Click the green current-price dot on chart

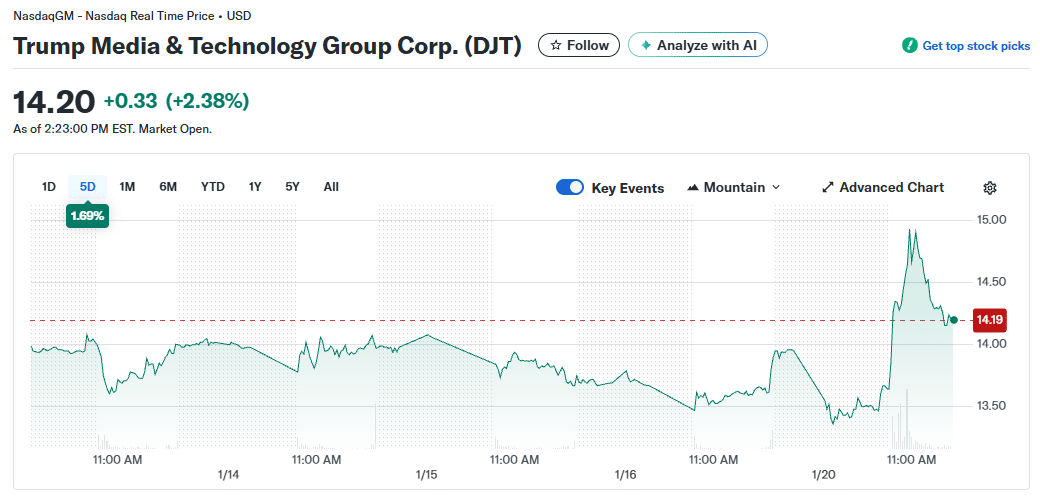pos(954,320)
